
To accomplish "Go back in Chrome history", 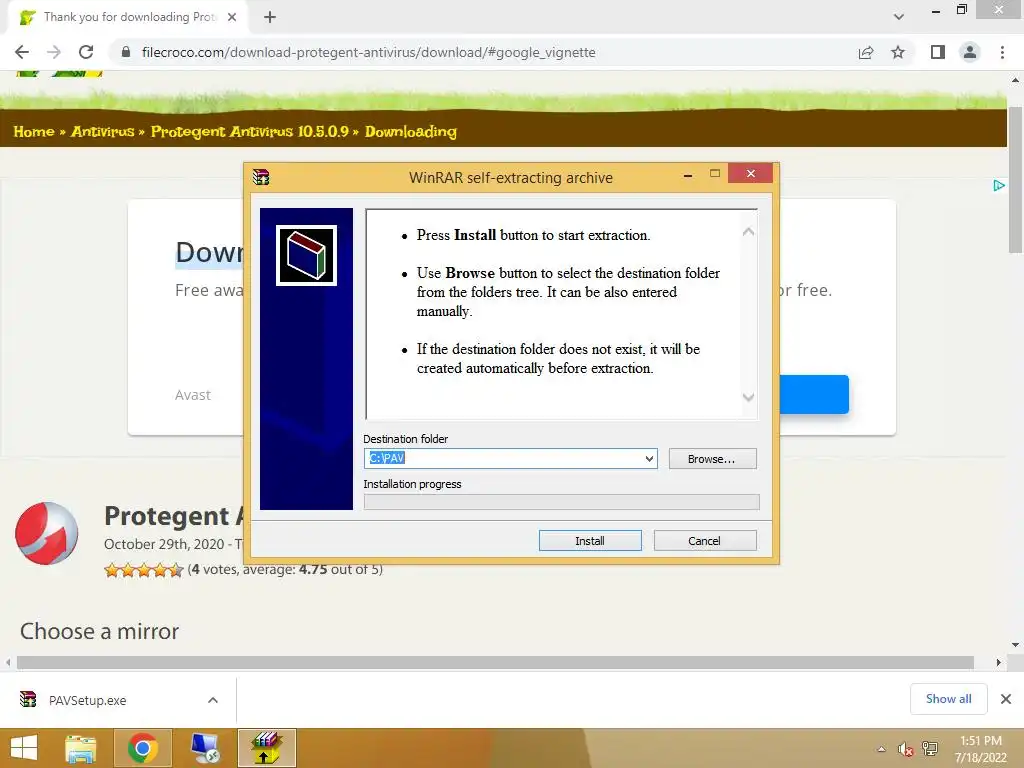I will [22, 52].
